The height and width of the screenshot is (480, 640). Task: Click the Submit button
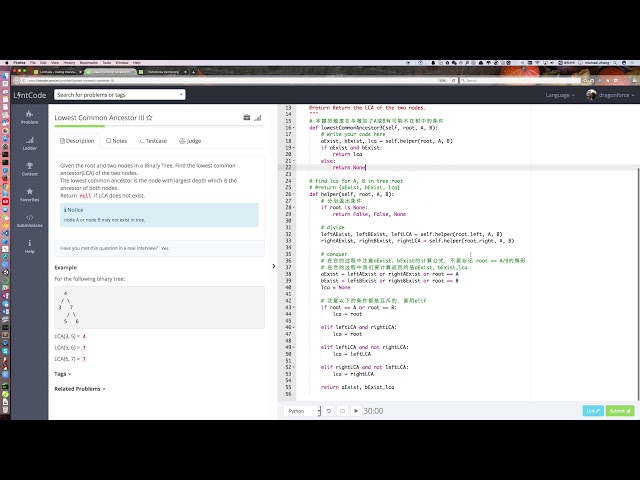click(620, 411)
